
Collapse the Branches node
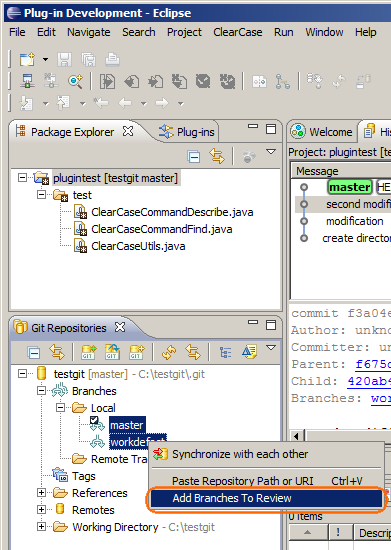(41, 391)
